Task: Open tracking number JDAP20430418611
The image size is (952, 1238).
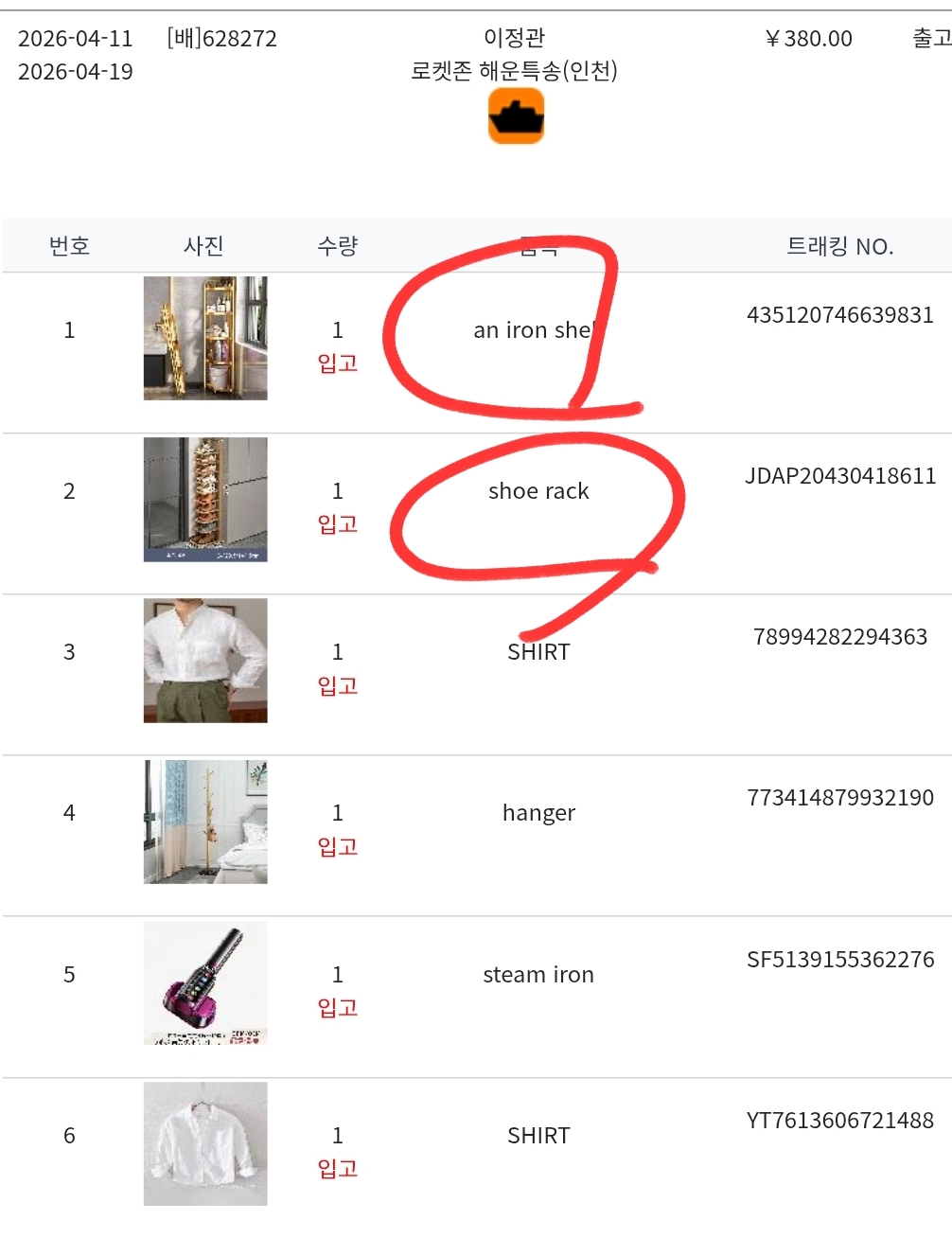Action: [839, 476]
